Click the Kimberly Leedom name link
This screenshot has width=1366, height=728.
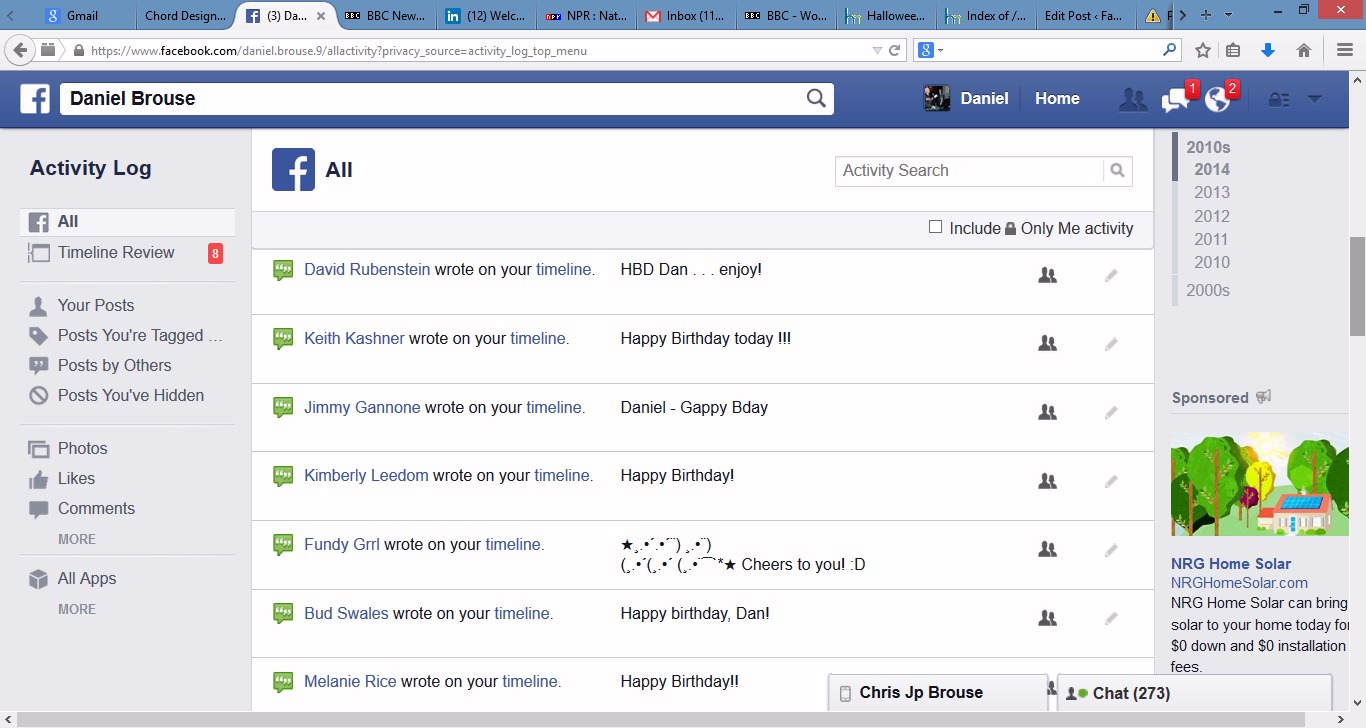[366, 476]
